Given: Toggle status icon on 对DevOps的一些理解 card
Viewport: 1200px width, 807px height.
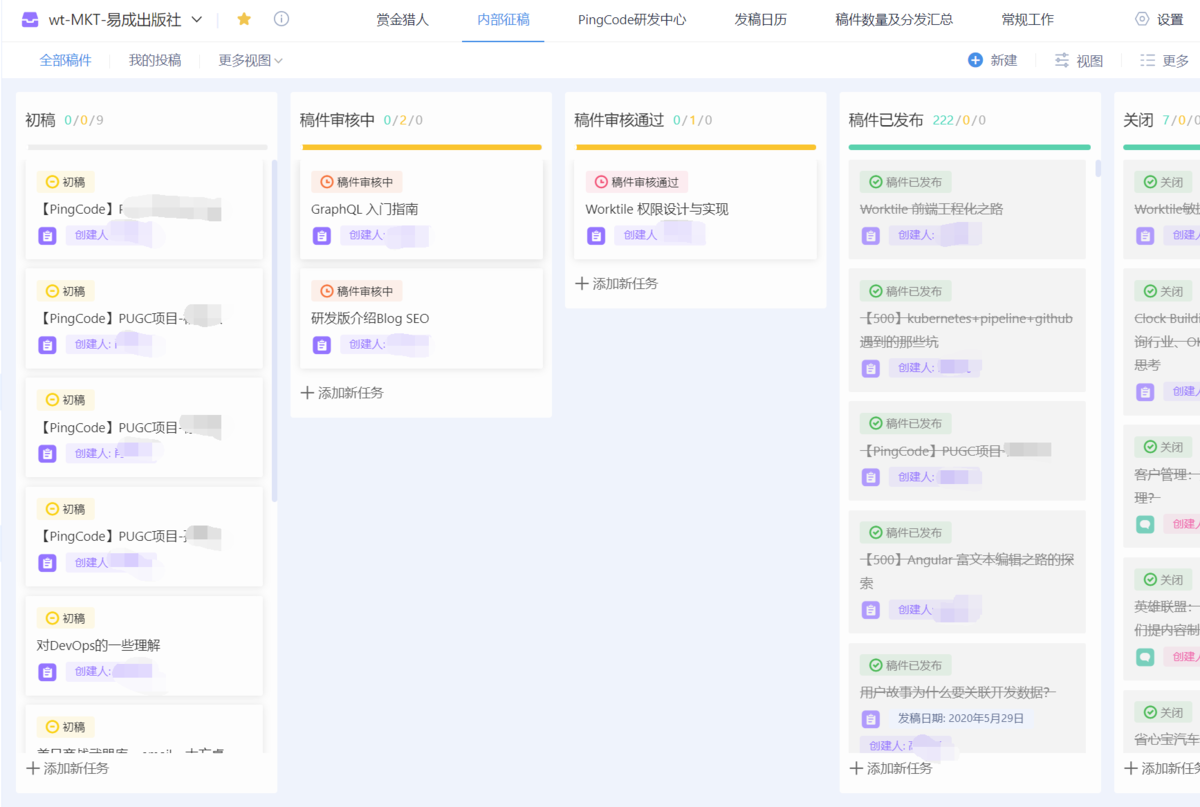Looking at the screenshot, I should coord(52,618).
